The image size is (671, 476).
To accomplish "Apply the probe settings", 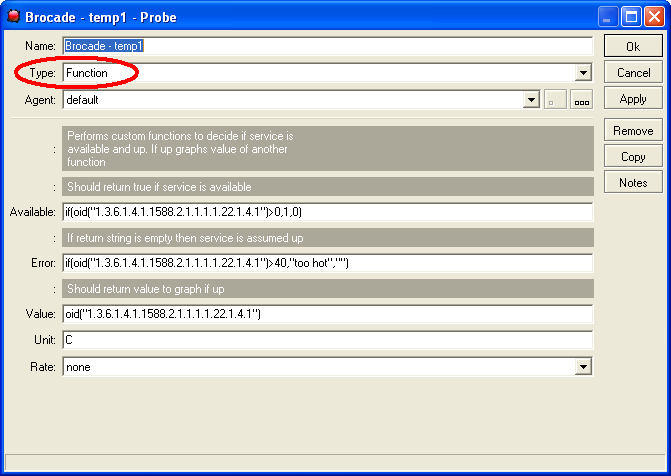I will [633, 98].
